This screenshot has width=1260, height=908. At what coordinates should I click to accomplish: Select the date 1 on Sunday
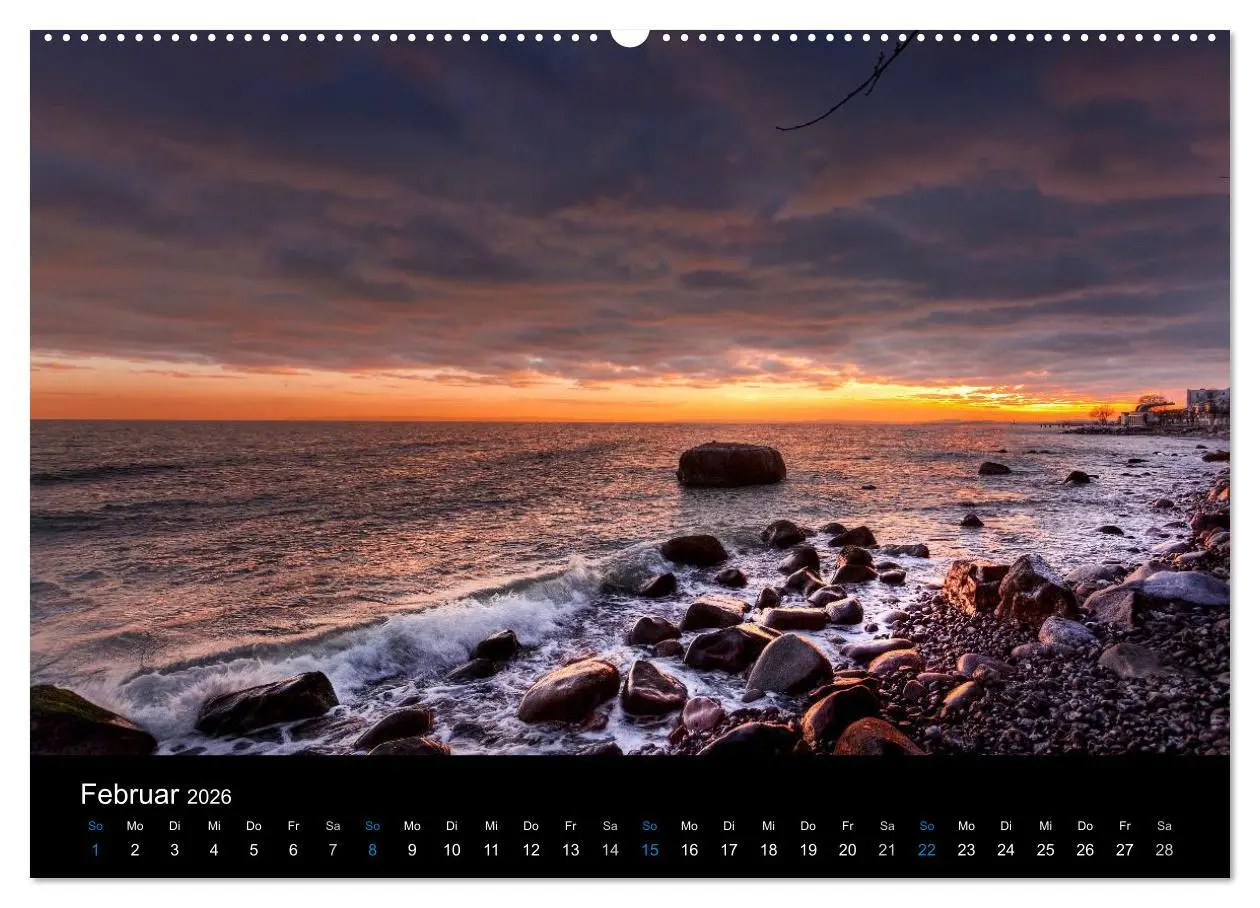coord(97,850)
